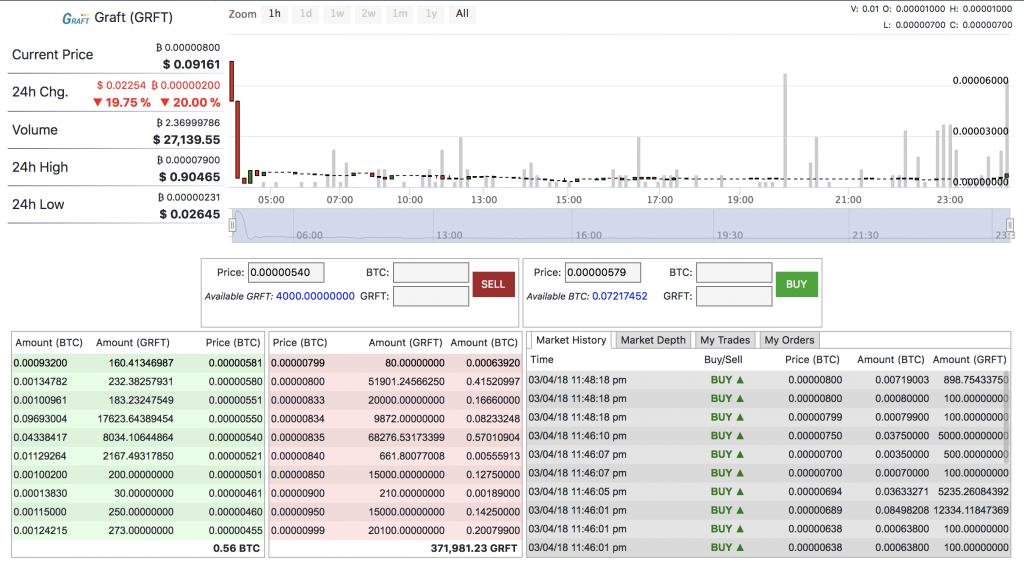Select the 1w zoom button

tap(337, 14)
